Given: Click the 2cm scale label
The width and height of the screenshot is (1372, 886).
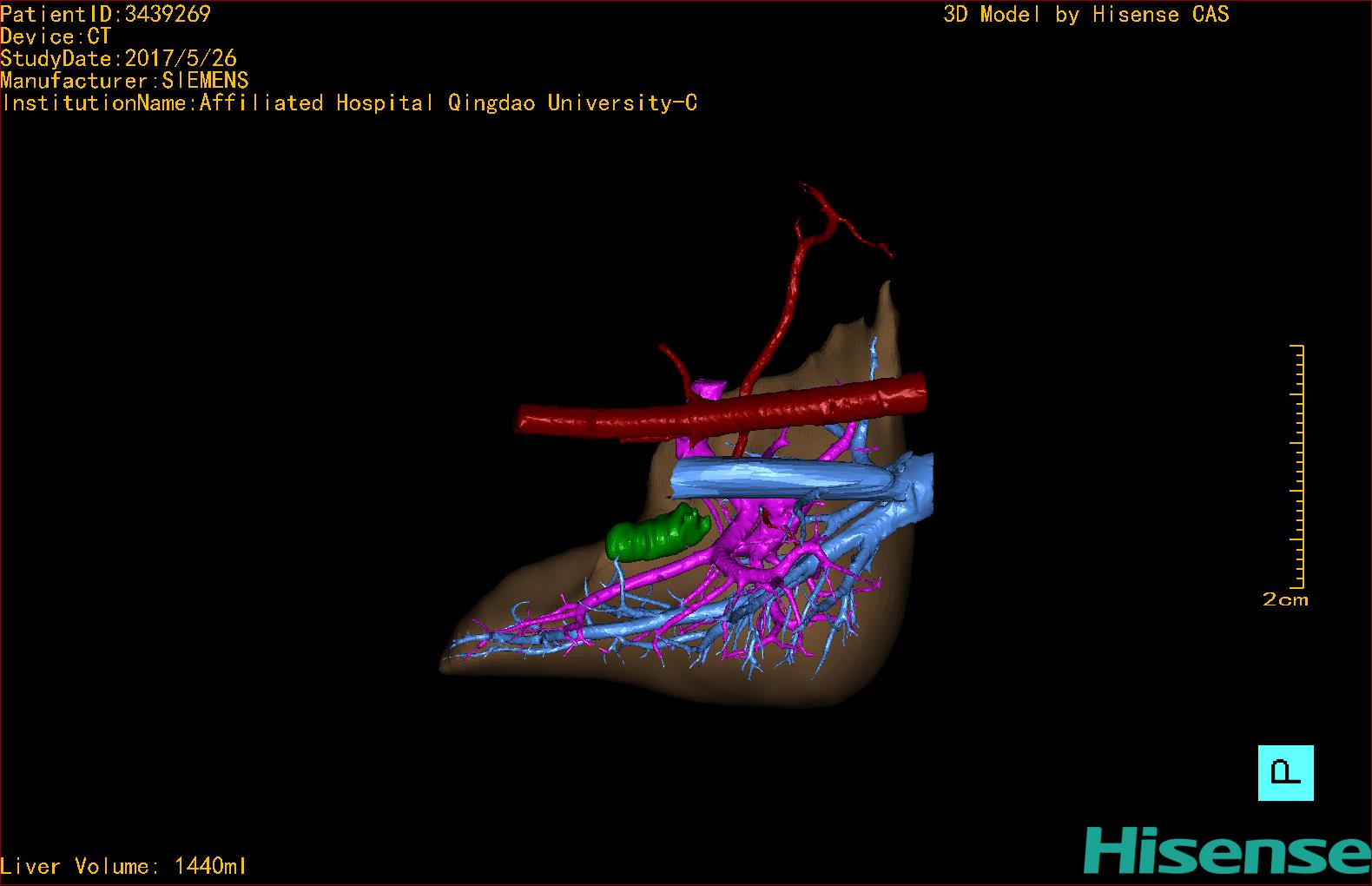Looking at the screenshot, I should (1285, 599).
